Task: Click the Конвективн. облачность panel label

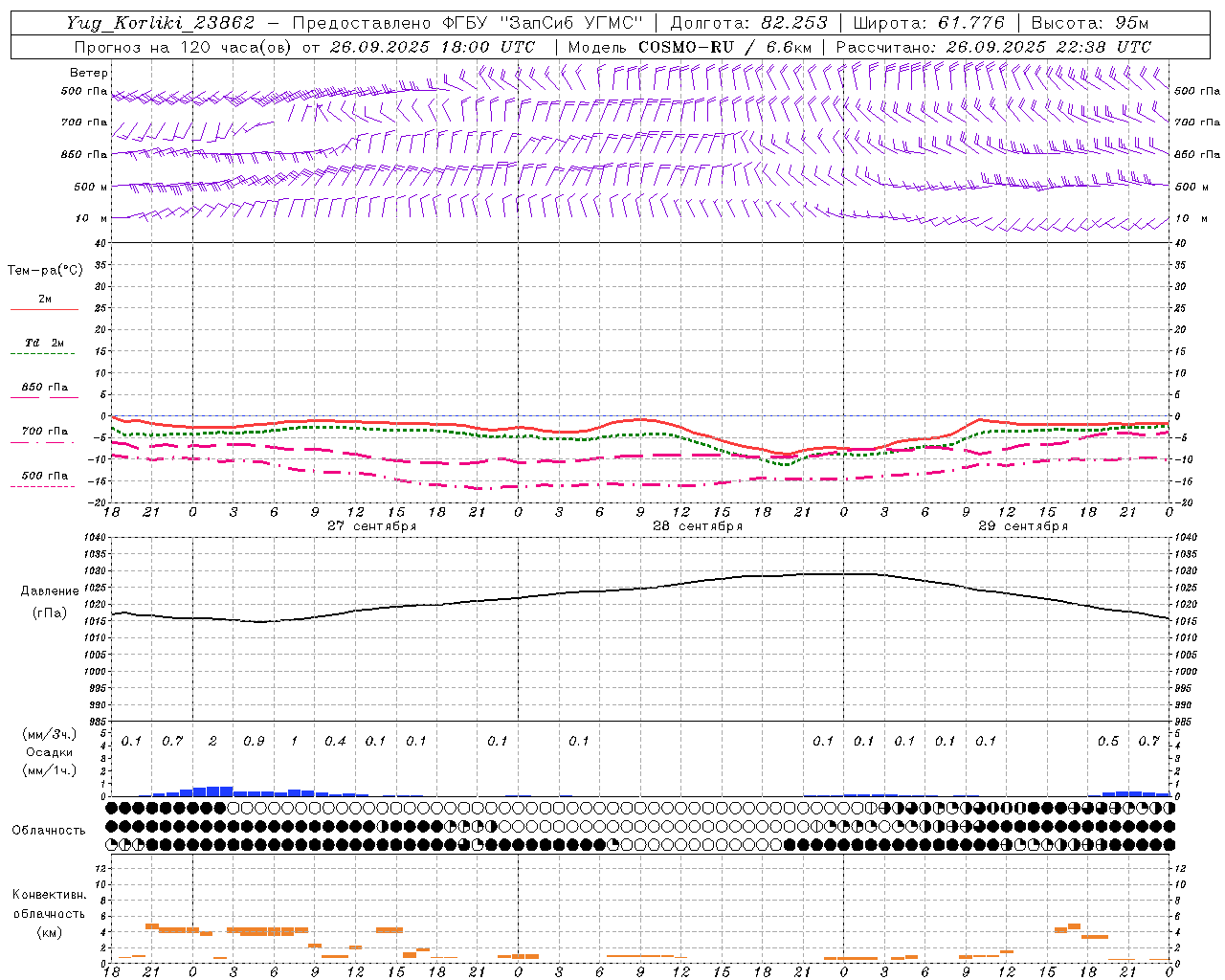Action: click(x=49, y=913)
